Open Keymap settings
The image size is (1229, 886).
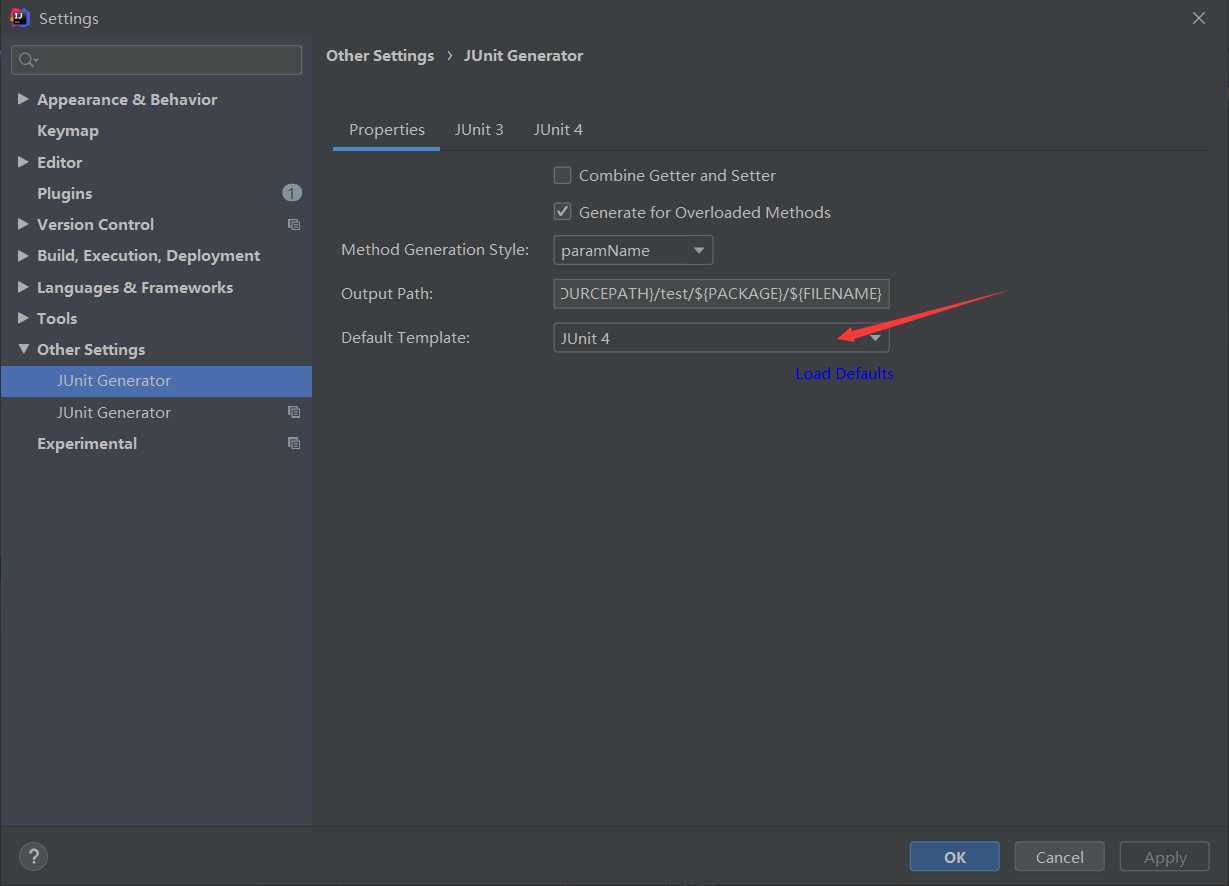click(68, 131)
